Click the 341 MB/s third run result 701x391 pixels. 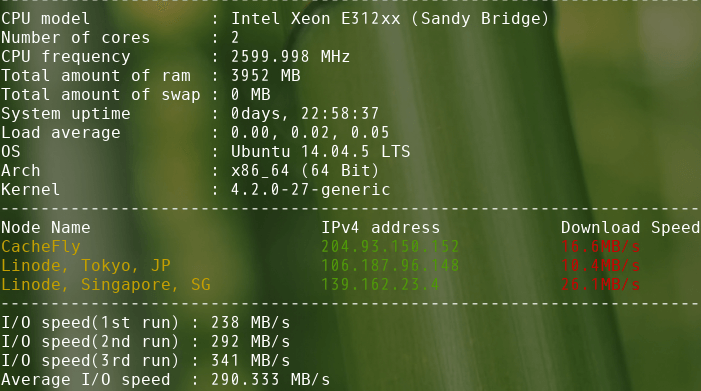coord(250,361)
